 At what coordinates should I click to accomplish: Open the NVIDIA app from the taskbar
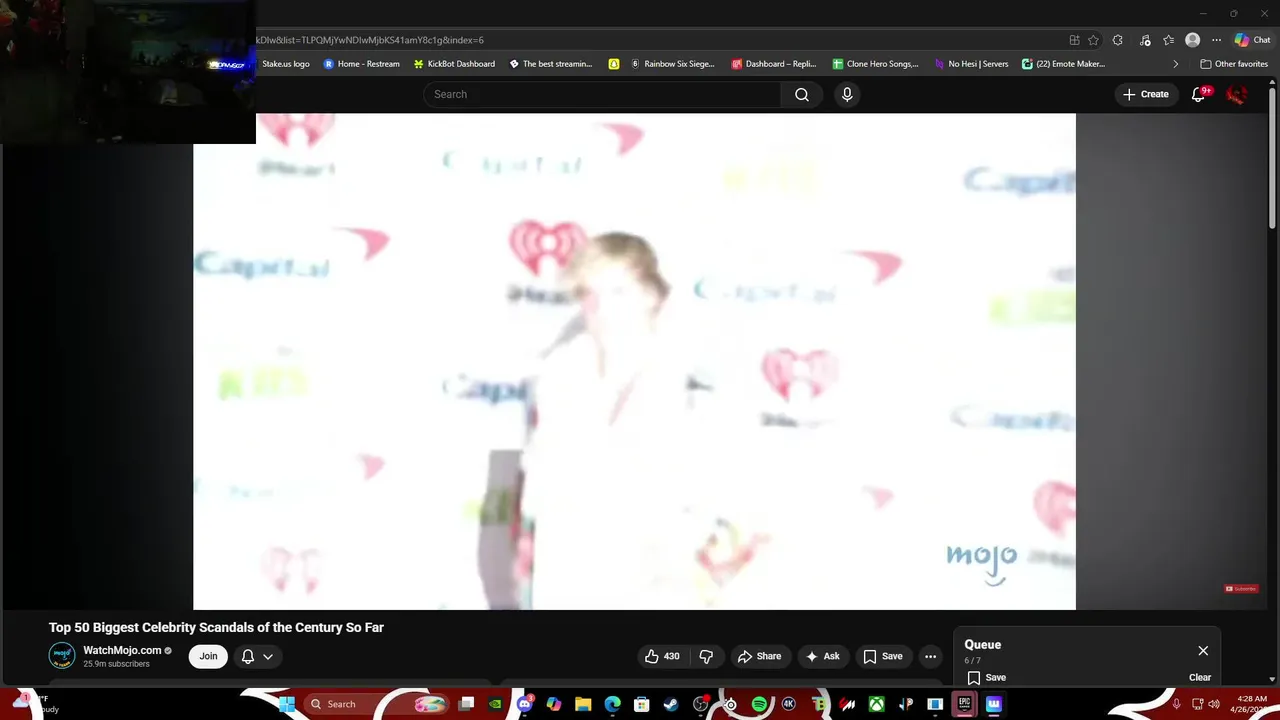496,704
